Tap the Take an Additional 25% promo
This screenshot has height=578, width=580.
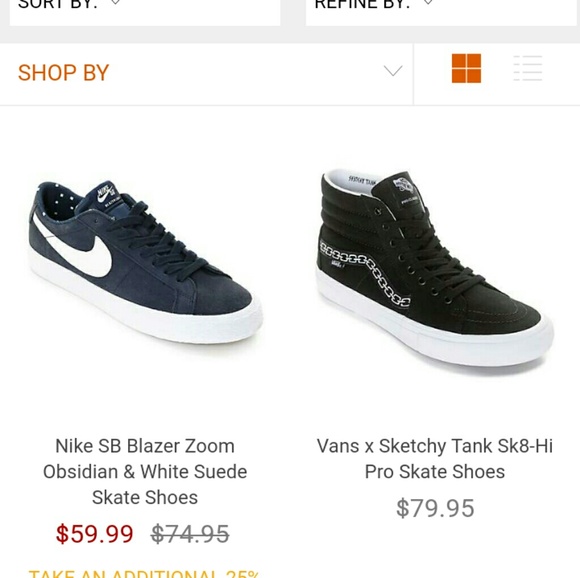click(144, 574)
